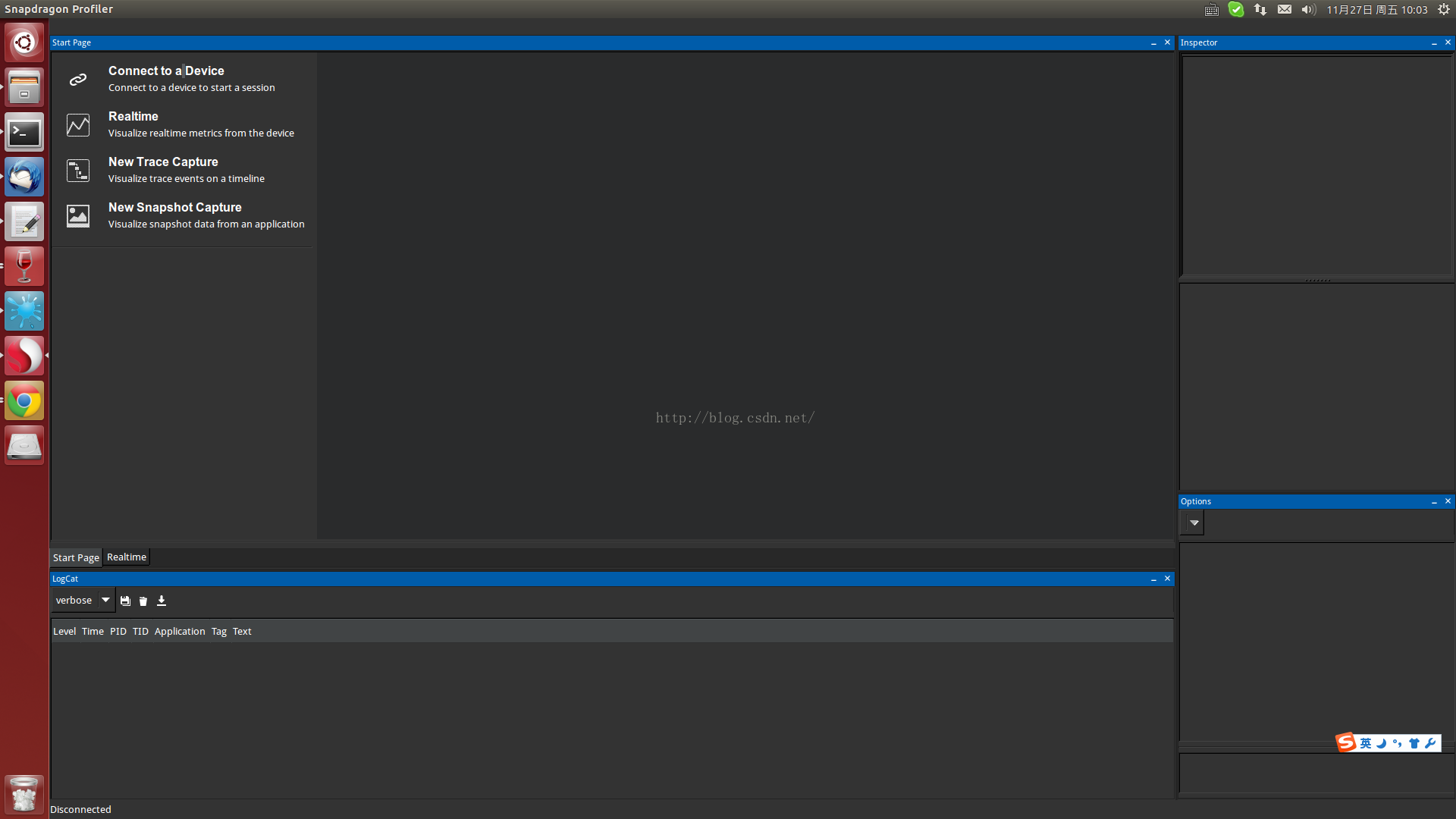Image resolution: width=1456 pixels, height=819 pixels.
Task: Minimize the LogCat panel
Action: pos(1153,579)
